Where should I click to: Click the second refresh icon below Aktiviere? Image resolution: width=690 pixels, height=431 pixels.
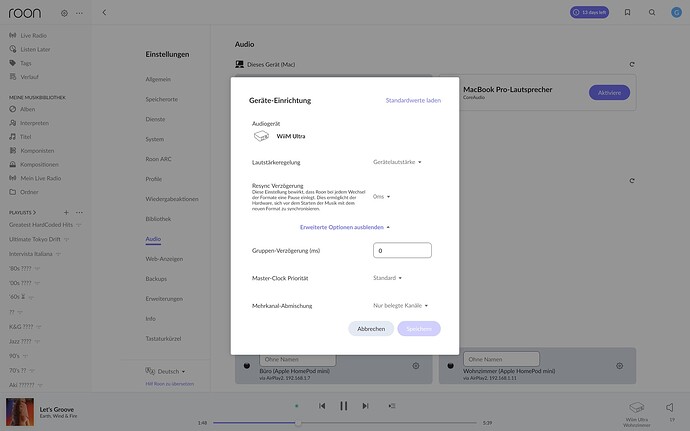click(x=632, y=181)
